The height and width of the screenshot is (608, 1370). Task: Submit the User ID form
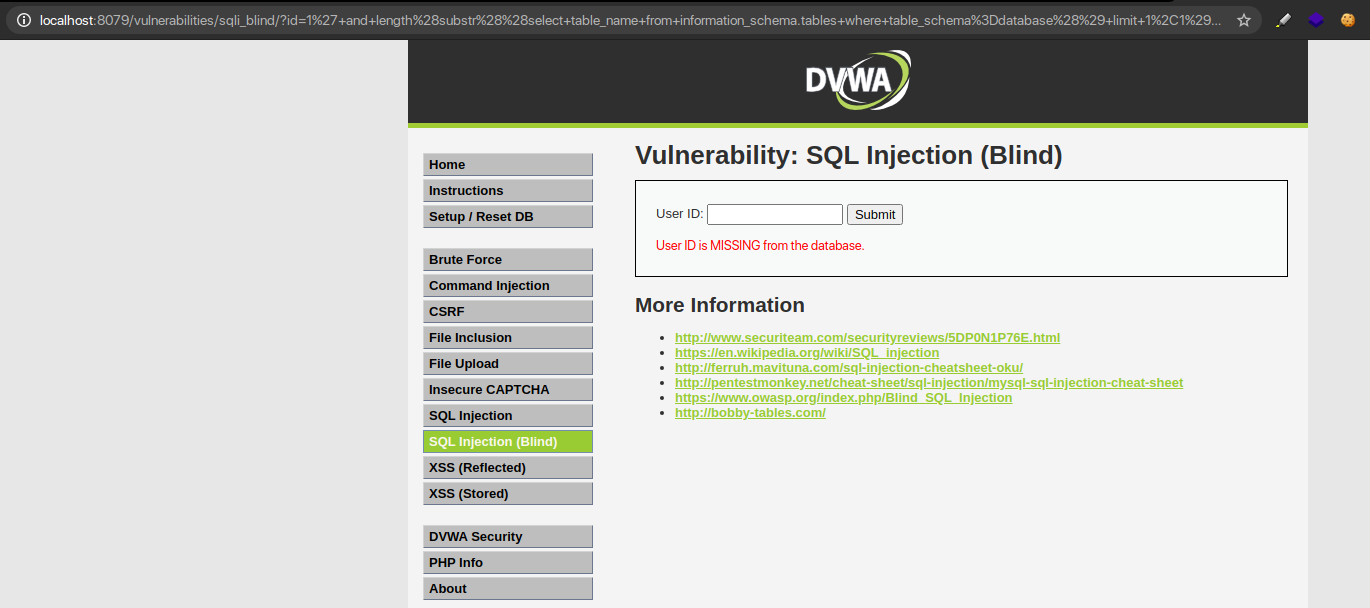875,214
